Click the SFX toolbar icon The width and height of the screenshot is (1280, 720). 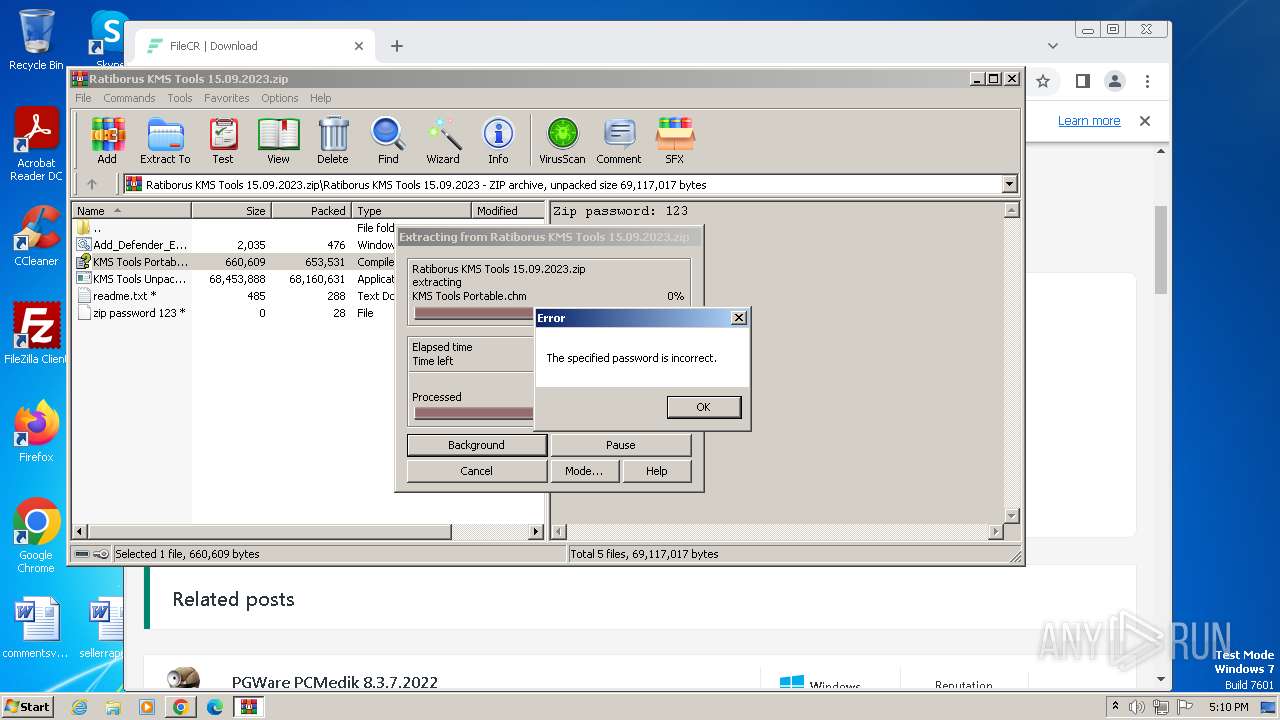[675, 140]
